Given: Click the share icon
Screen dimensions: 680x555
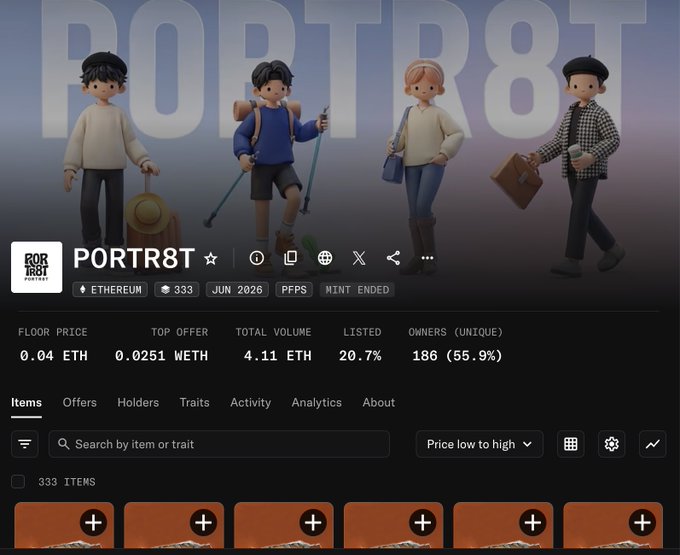Looking at the screenshot, I should click(x=393, y=258).
